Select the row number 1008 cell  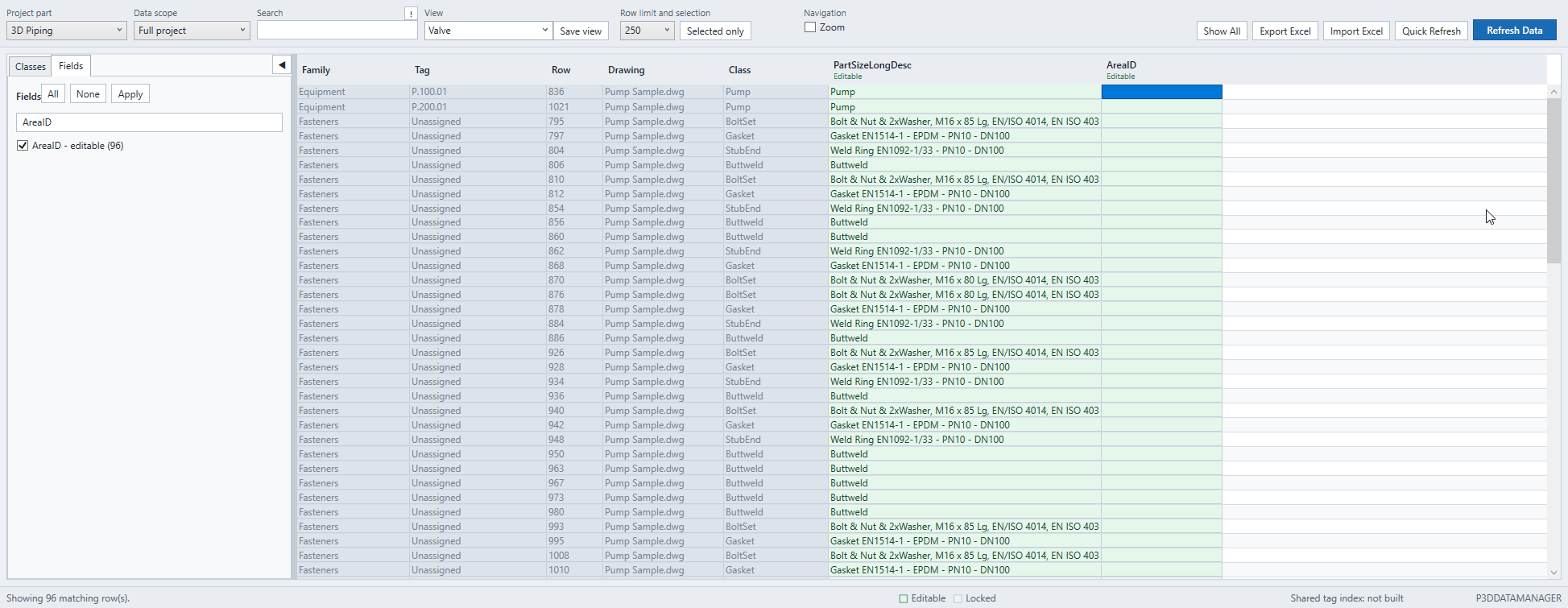pyautogui.click(x=574, y=556)
